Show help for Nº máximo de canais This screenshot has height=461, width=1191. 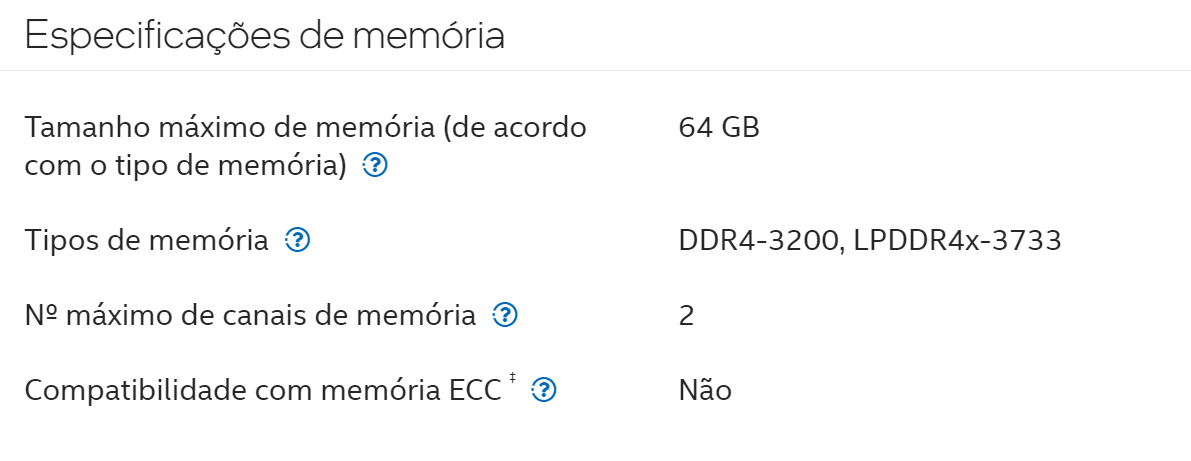point(505,314)
